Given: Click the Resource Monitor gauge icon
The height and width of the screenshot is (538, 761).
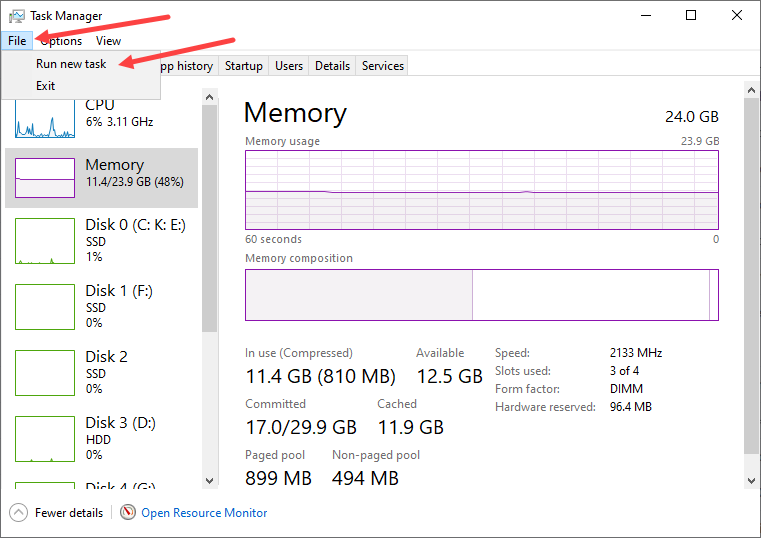Looking at the screenshot, I should point(128,513).
